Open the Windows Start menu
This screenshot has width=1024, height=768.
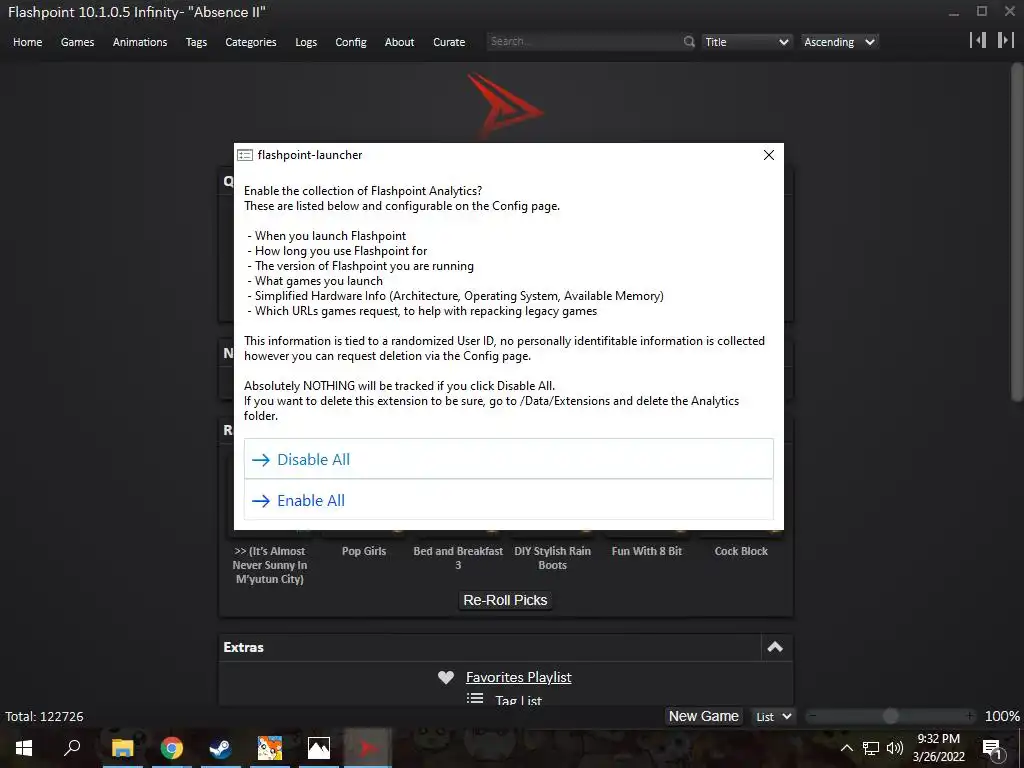(x=24, y=748)
